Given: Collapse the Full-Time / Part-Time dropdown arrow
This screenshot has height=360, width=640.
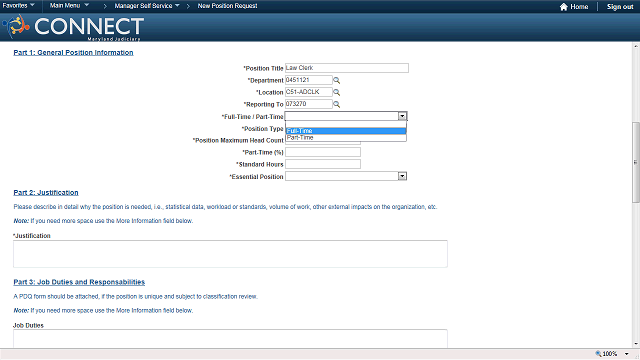Looking at the screenshot, I should [402, 116].
